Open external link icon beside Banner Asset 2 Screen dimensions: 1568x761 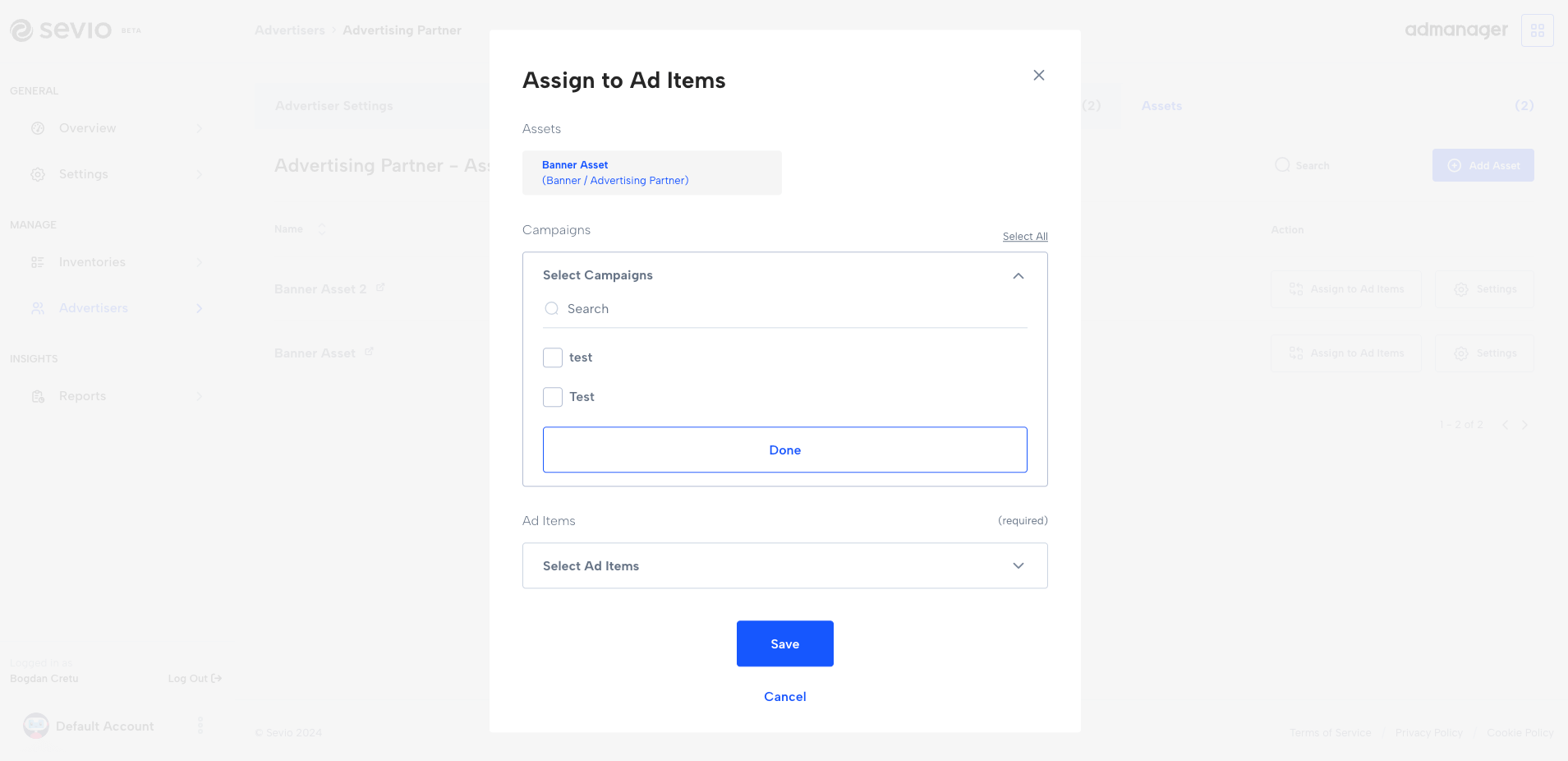[x=380, y=288]
